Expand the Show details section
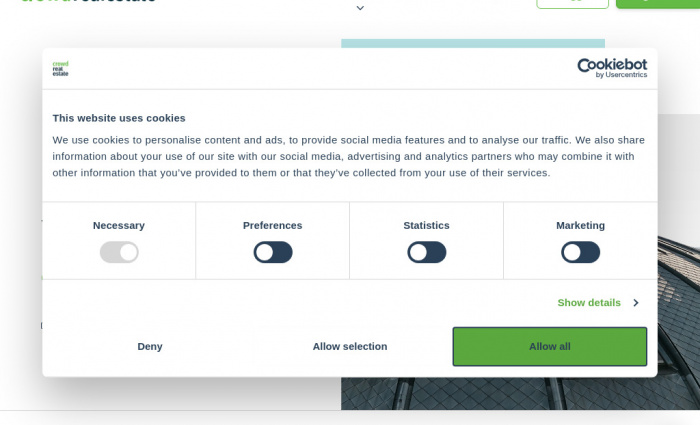The image size is (700, 425). pos(589,303)
